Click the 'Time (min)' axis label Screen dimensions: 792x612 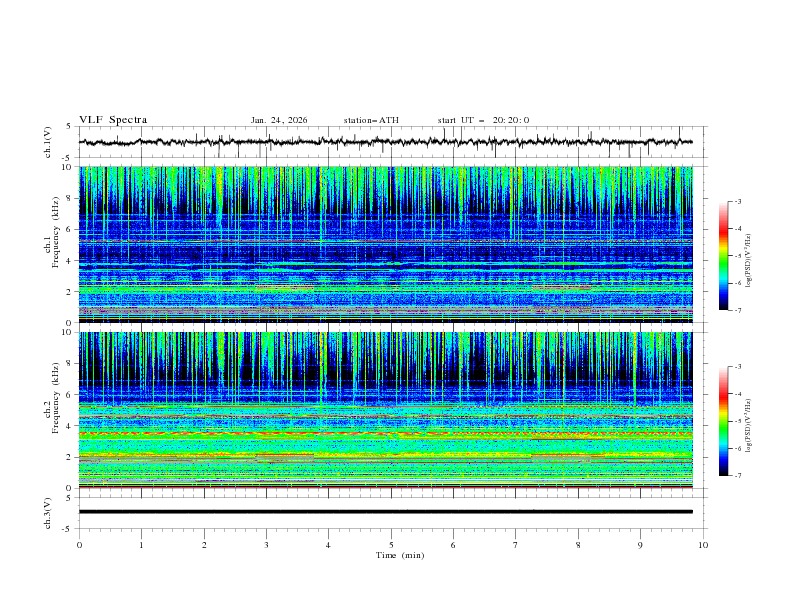click(400, 555)
